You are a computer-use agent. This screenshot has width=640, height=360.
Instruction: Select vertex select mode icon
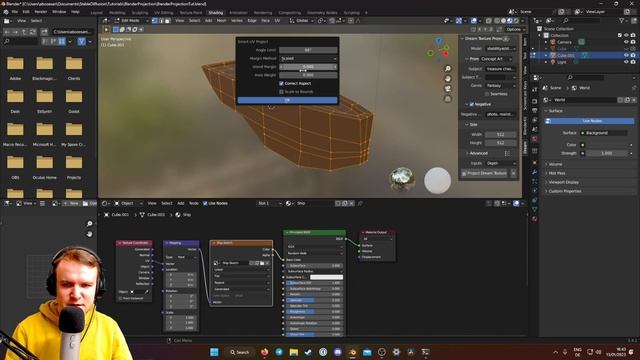[155, 20]
